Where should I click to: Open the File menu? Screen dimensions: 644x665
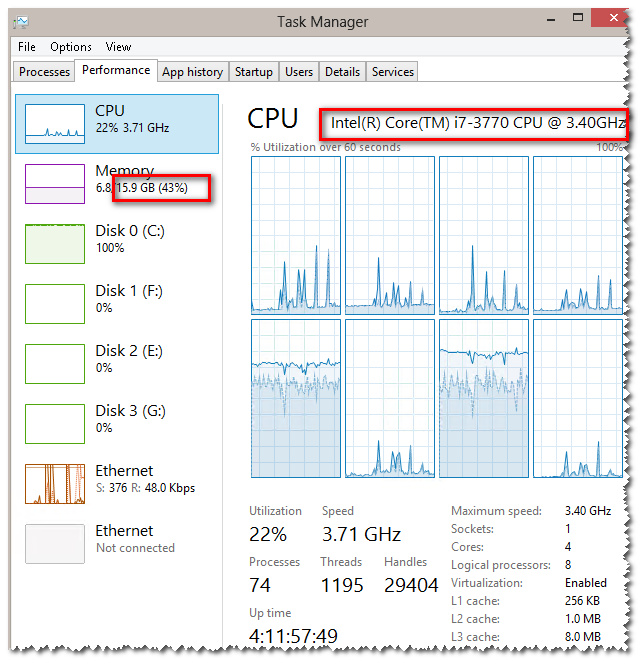click(26, 47)
